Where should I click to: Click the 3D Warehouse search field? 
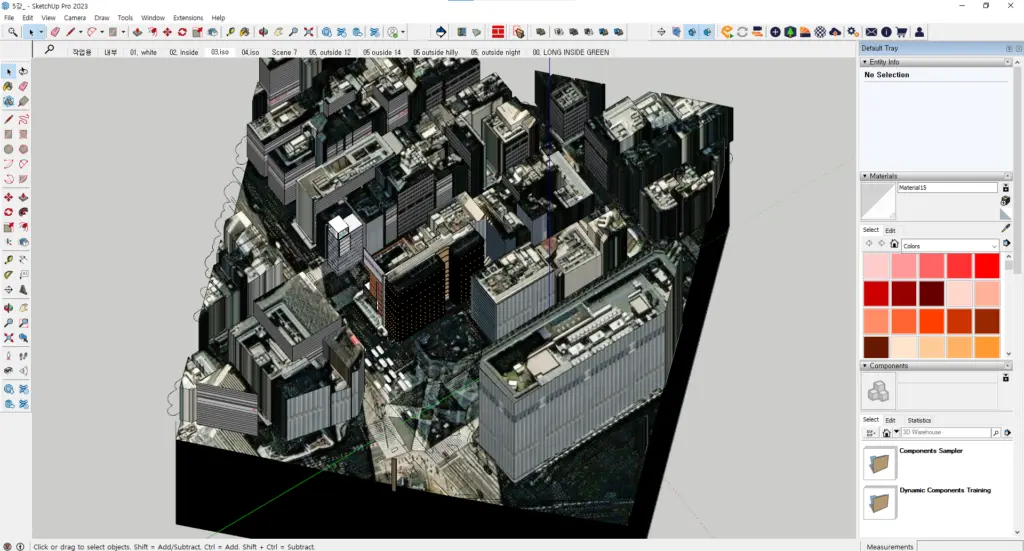946,433
